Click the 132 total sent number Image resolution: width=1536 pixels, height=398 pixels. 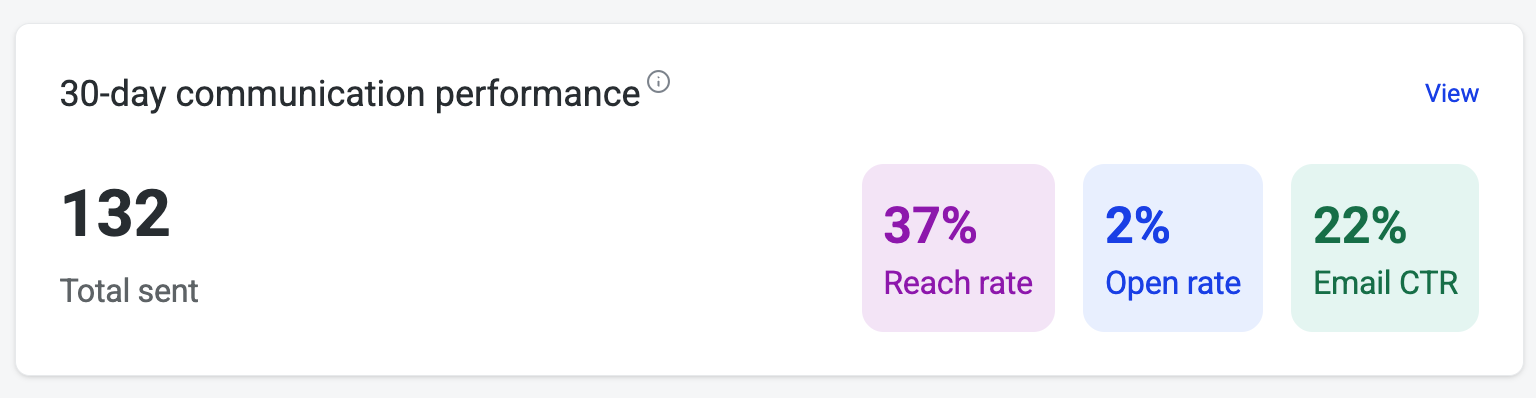point(116,215)
